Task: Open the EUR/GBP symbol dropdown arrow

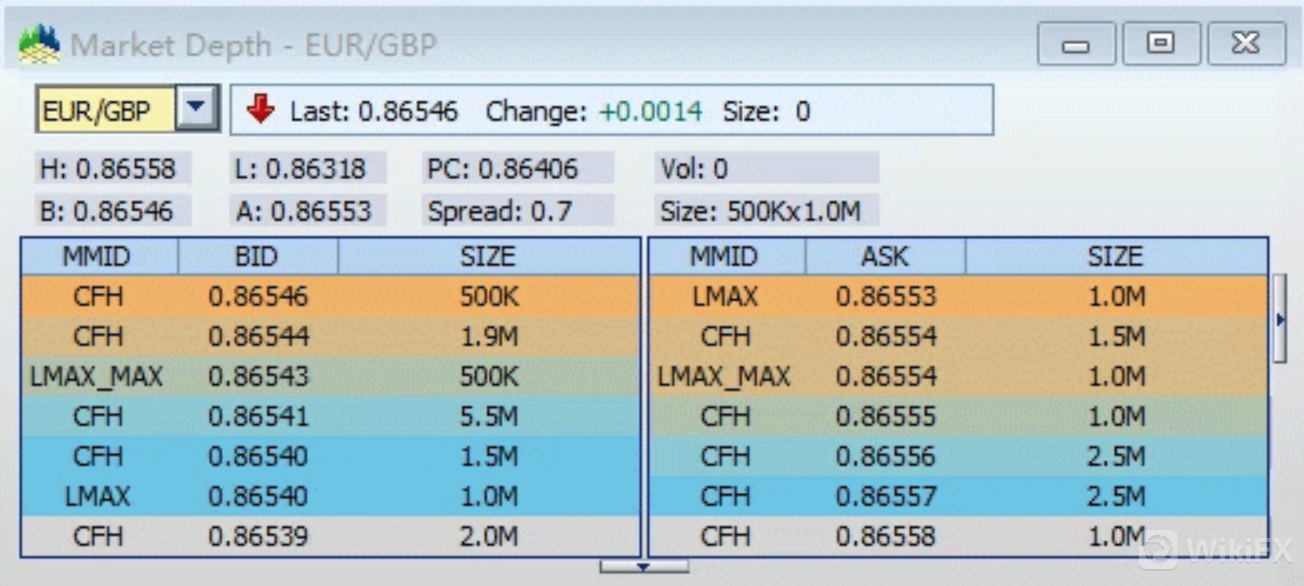Action: click(198, 108)
